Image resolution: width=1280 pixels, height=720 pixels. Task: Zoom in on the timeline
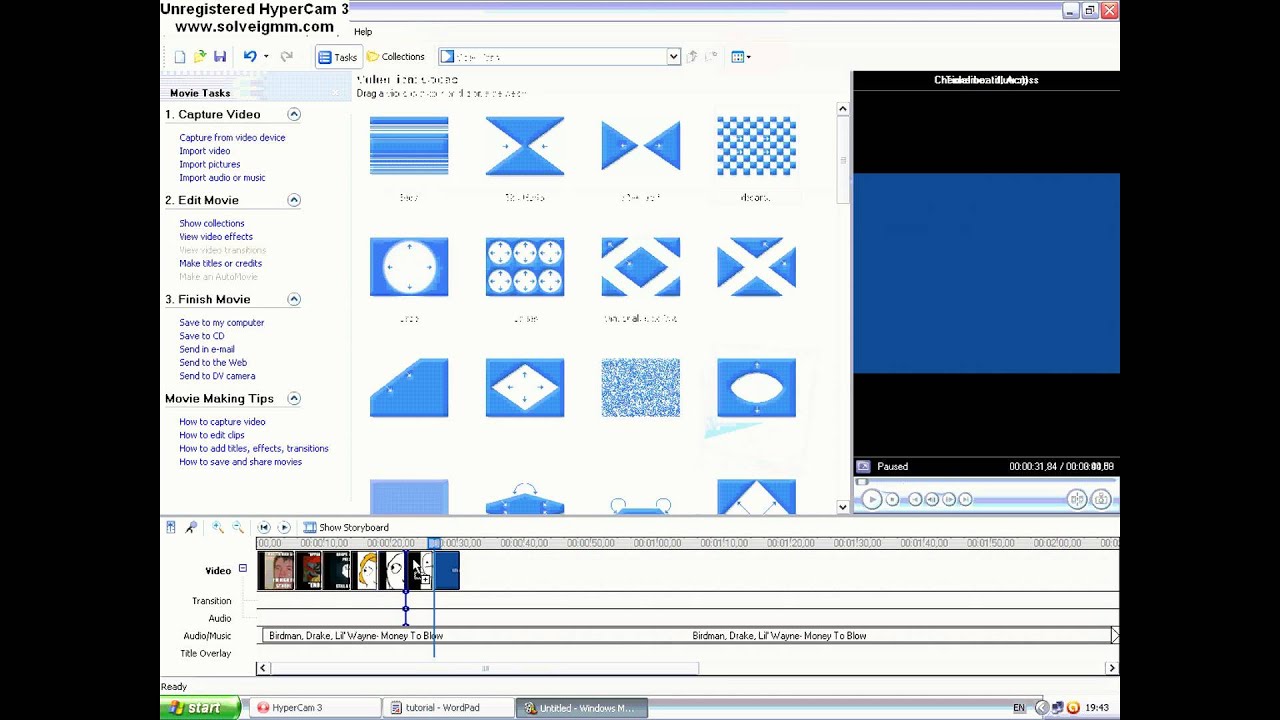(x=217, y=527)
